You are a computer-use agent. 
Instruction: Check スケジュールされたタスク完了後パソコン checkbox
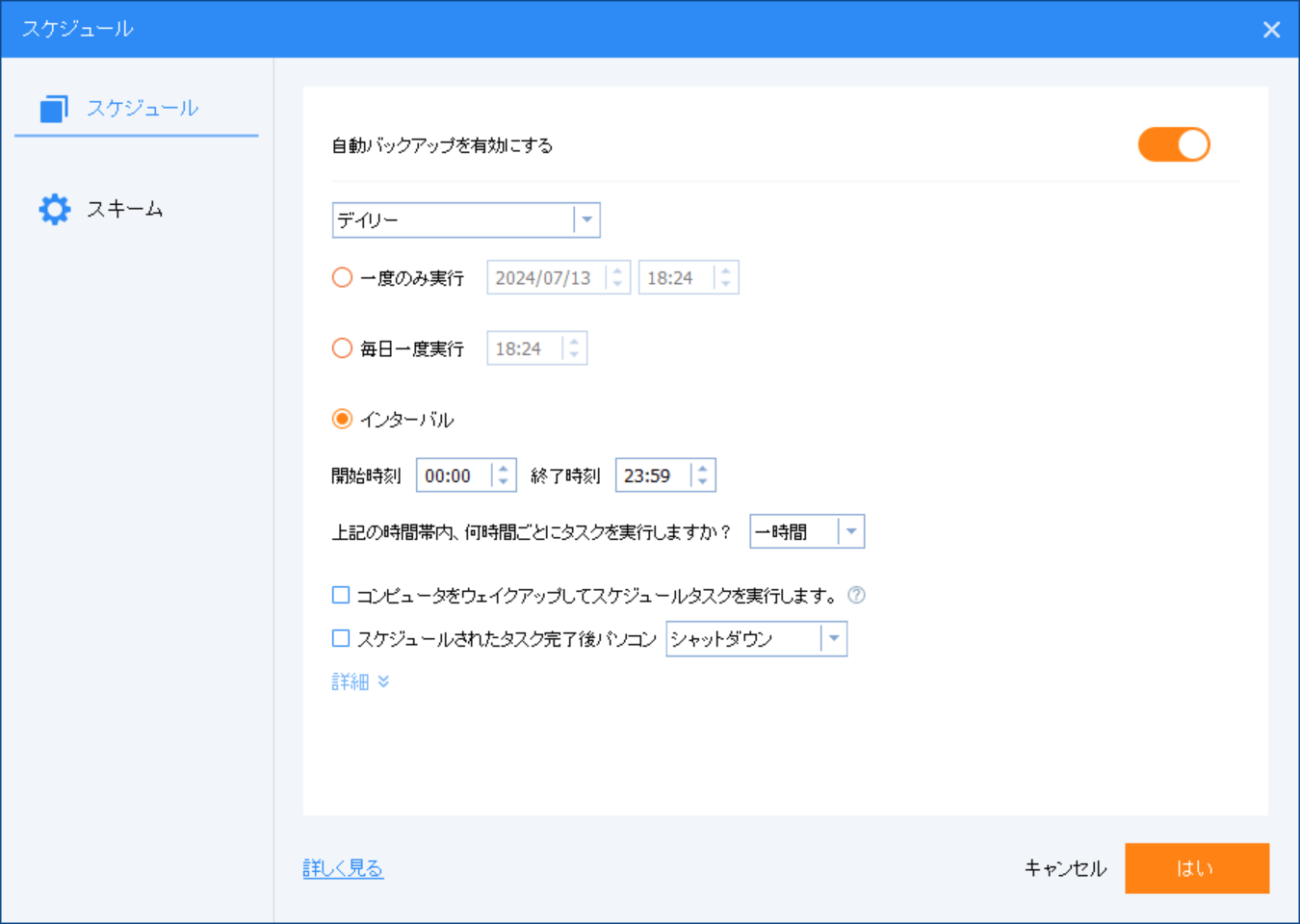coord(341,638)
